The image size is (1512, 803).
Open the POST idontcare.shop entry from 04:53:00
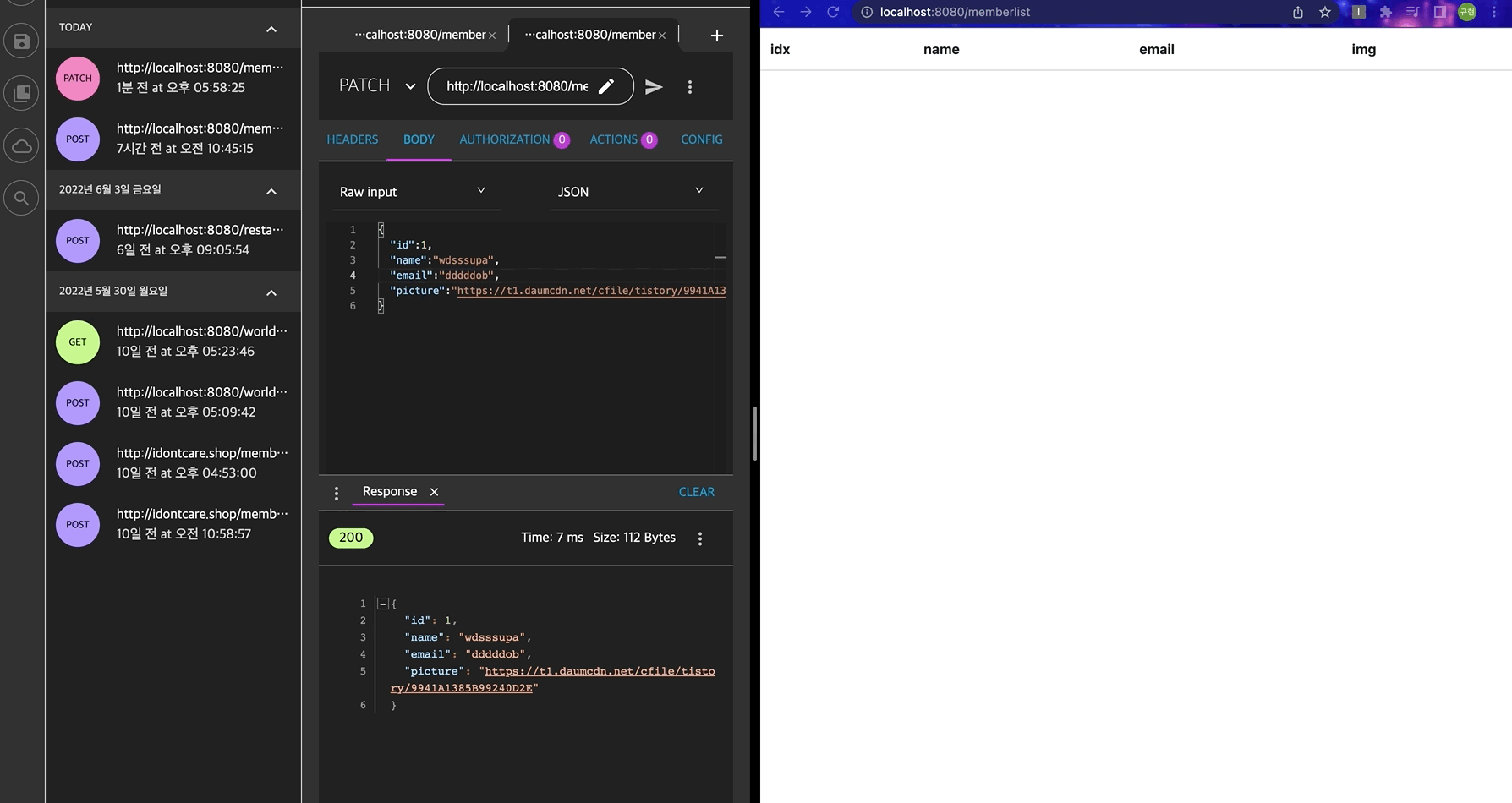tap(173, 463)
